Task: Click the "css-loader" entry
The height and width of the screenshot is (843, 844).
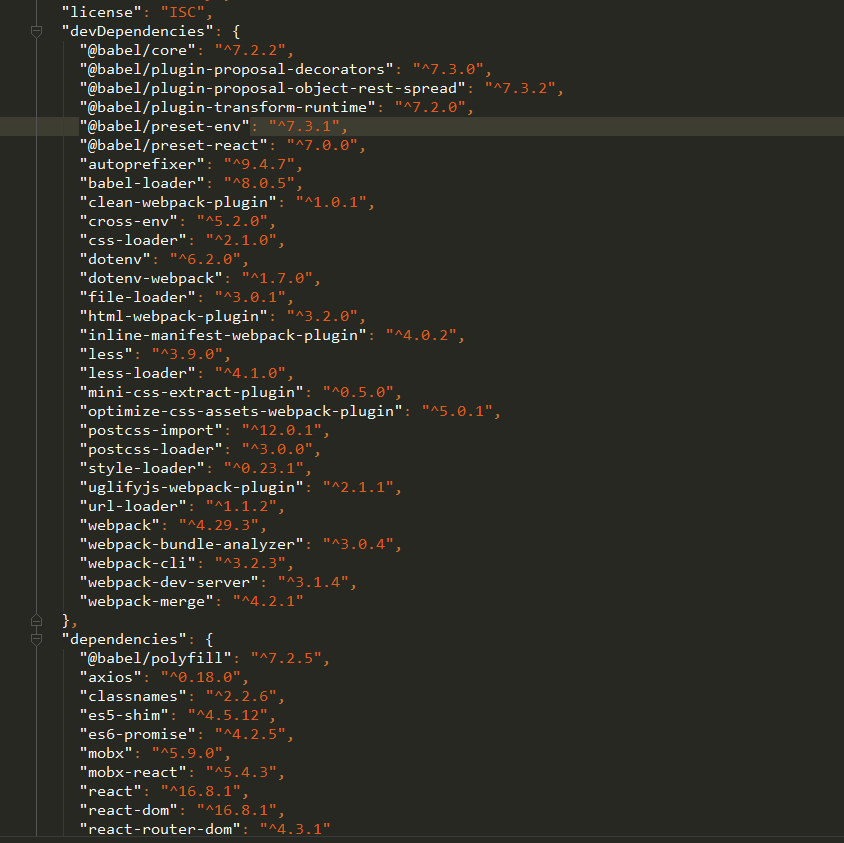Action: [x=182, y=241]
